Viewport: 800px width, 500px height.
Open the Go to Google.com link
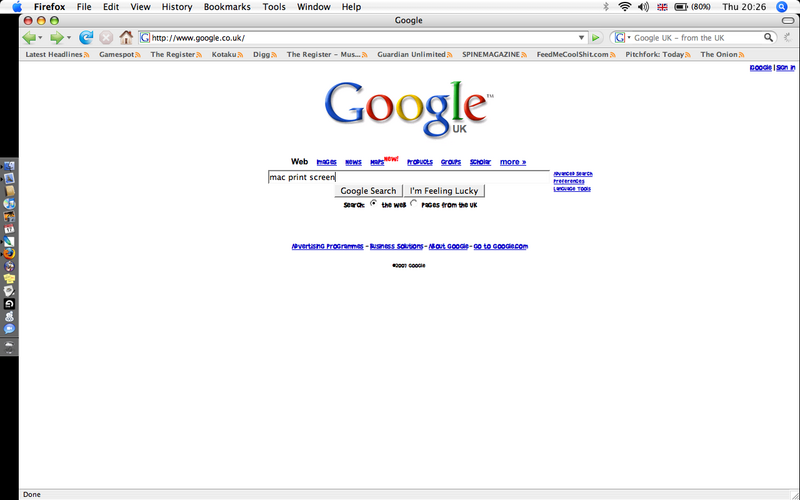501,246
